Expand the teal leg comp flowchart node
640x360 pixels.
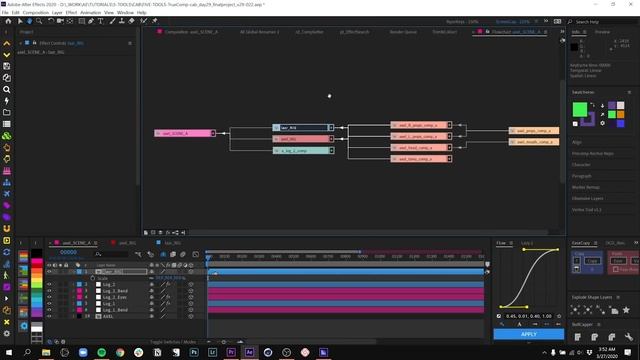[331, 151]
